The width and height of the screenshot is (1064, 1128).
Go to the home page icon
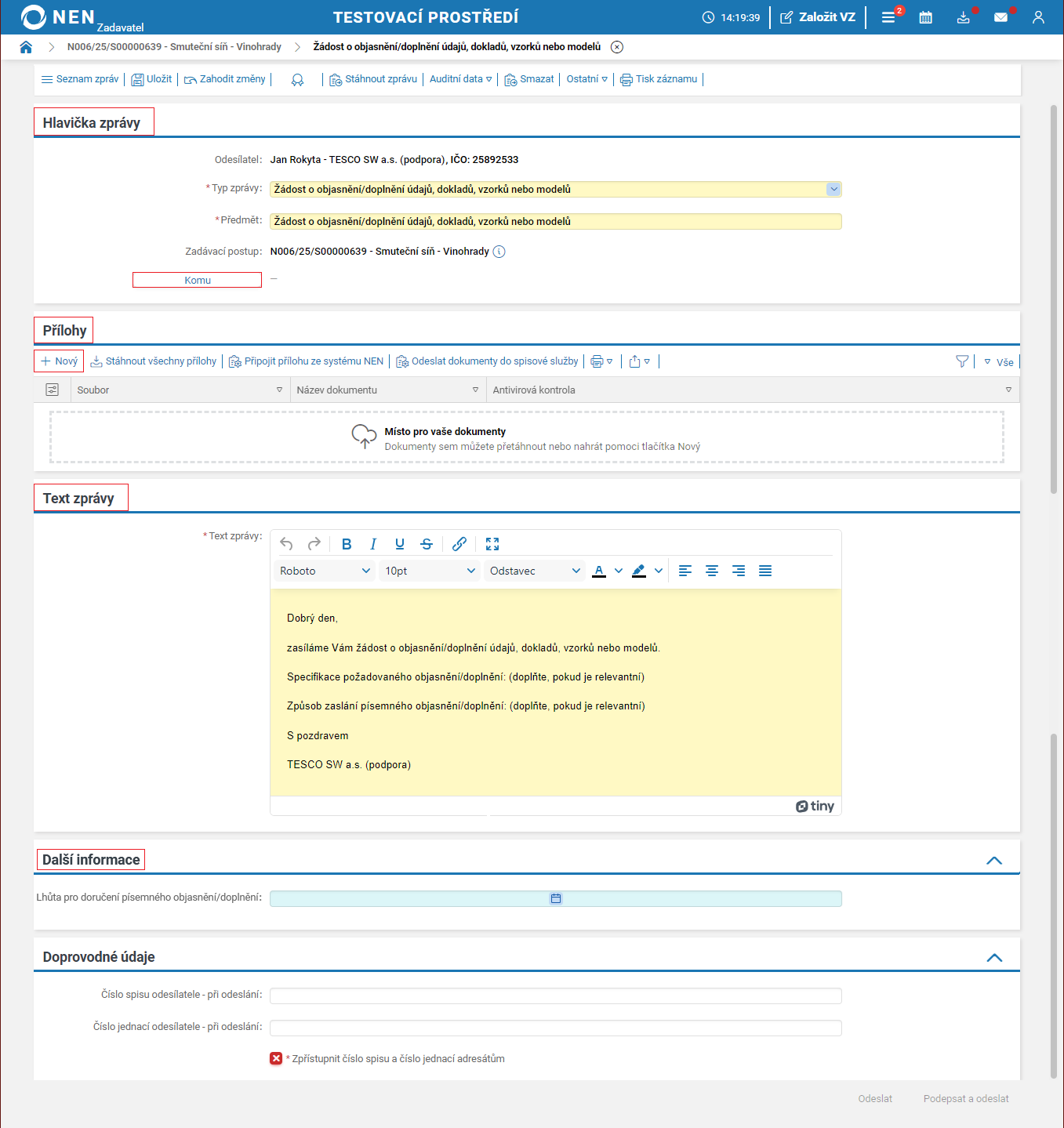[26, 47]
